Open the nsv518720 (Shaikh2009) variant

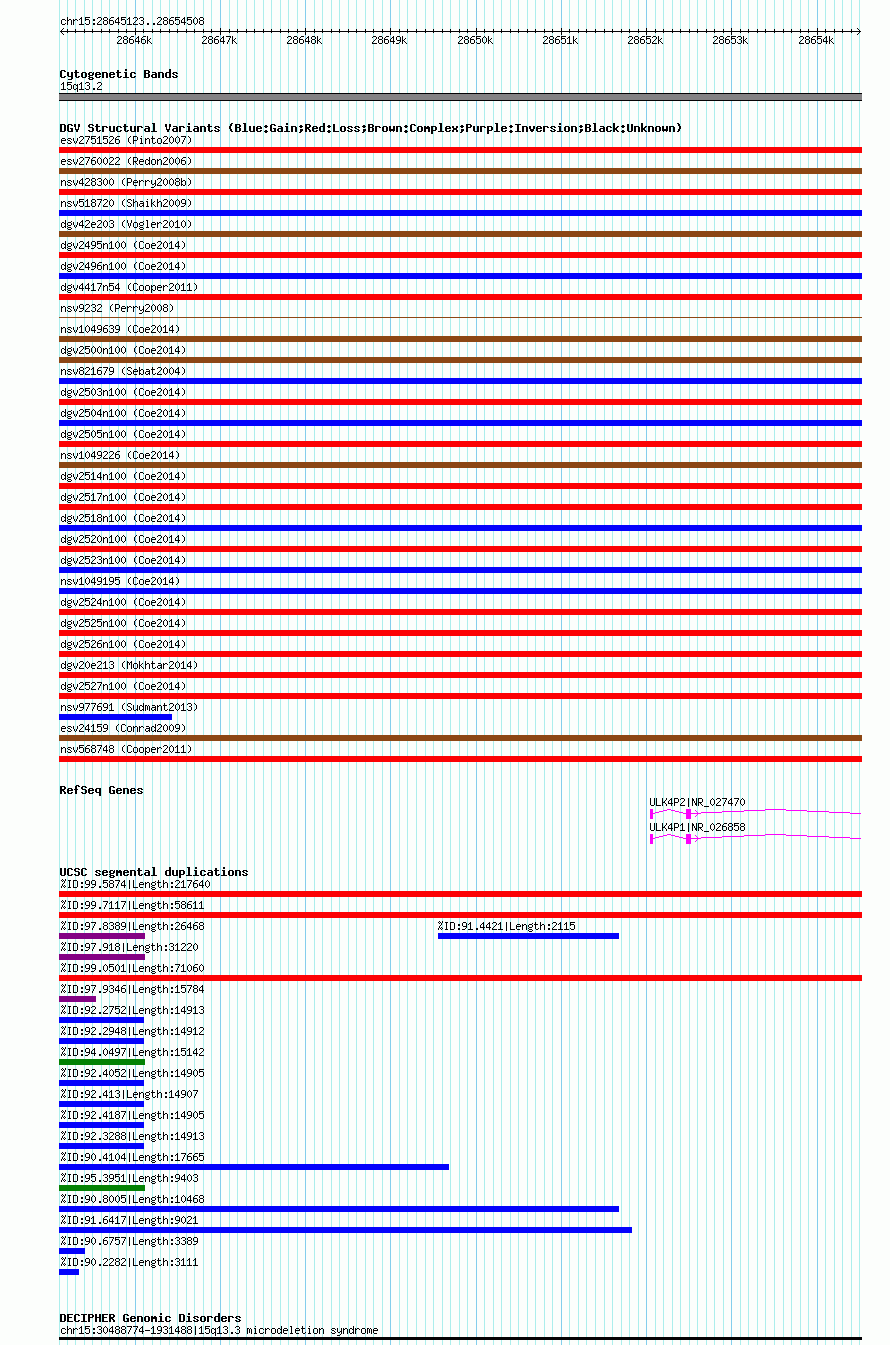click(x=126, y=203)
